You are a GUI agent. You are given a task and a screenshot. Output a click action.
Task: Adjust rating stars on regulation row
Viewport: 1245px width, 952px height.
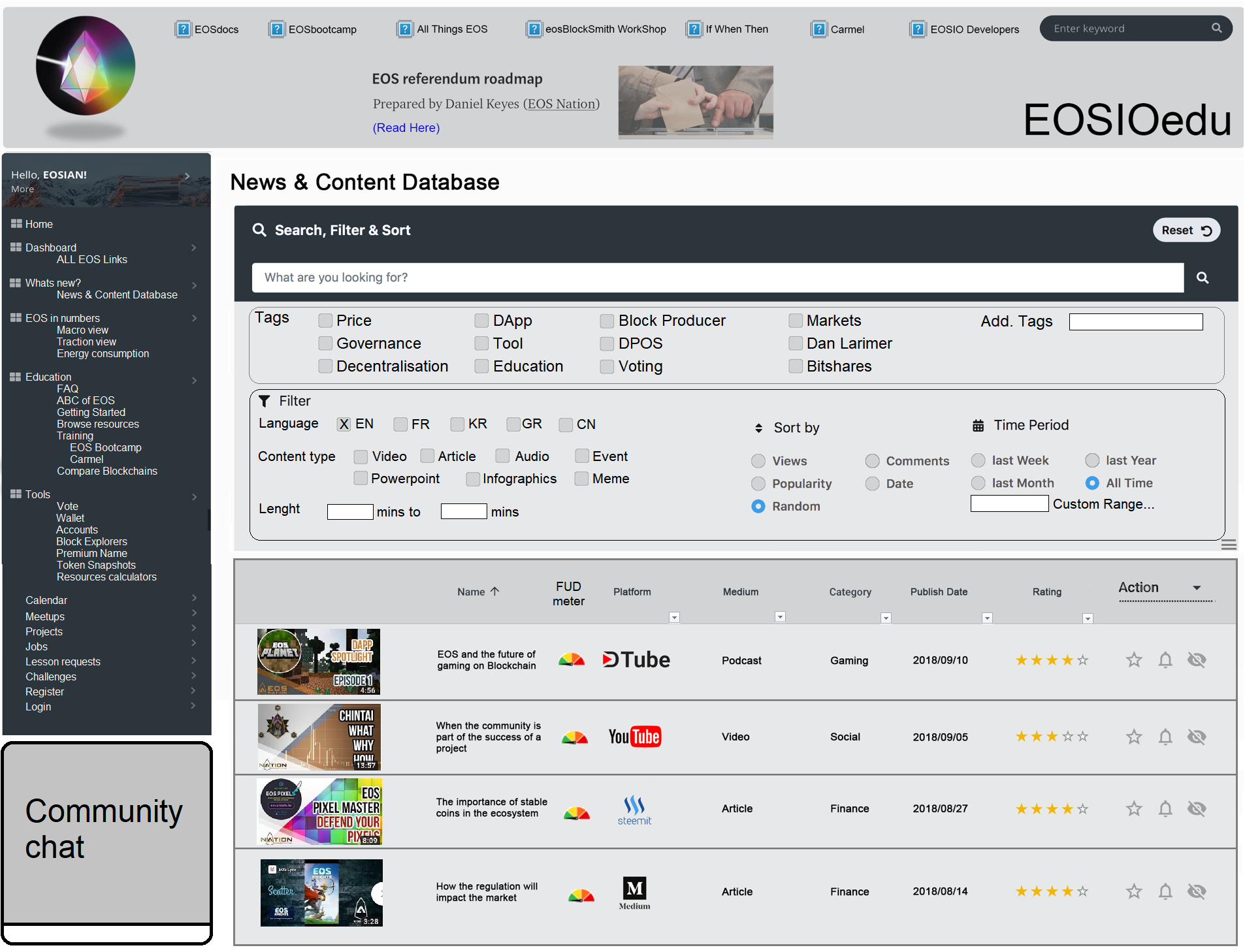coord(1052,891)
